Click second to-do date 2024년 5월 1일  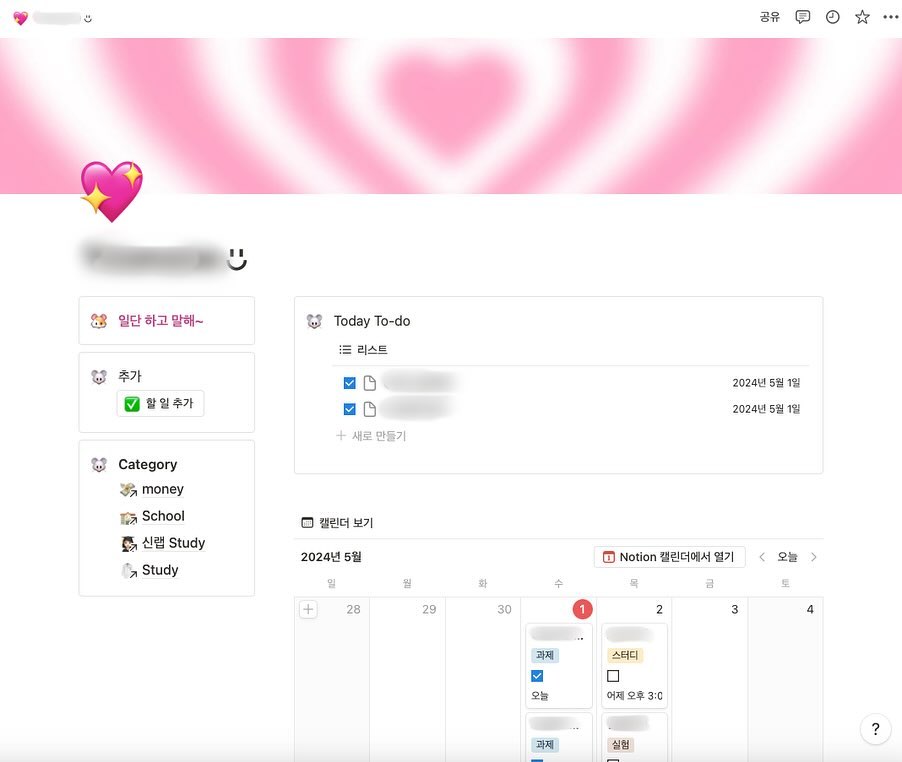tap(766, 409)
